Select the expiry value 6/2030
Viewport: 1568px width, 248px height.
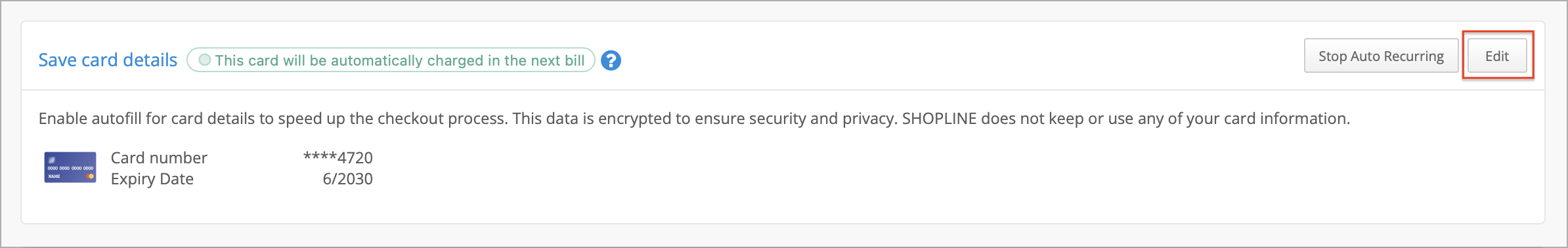point(347,178)
